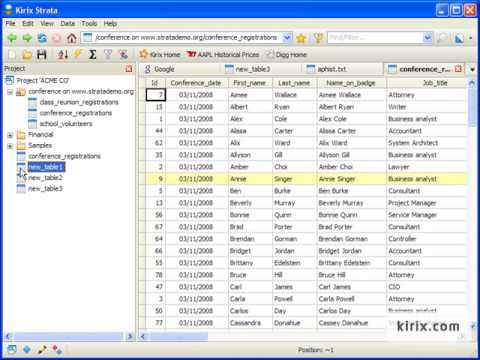480x360 pixels.
Task: Open the tab list dropdown arrow
Action: point(472,69)
